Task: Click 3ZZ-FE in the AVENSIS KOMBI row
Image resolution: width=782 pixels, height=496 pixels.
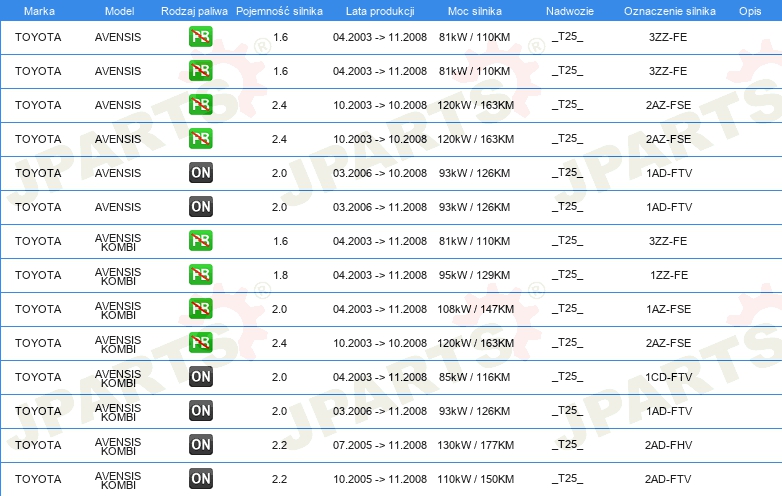Action: (x=668, y=241)
